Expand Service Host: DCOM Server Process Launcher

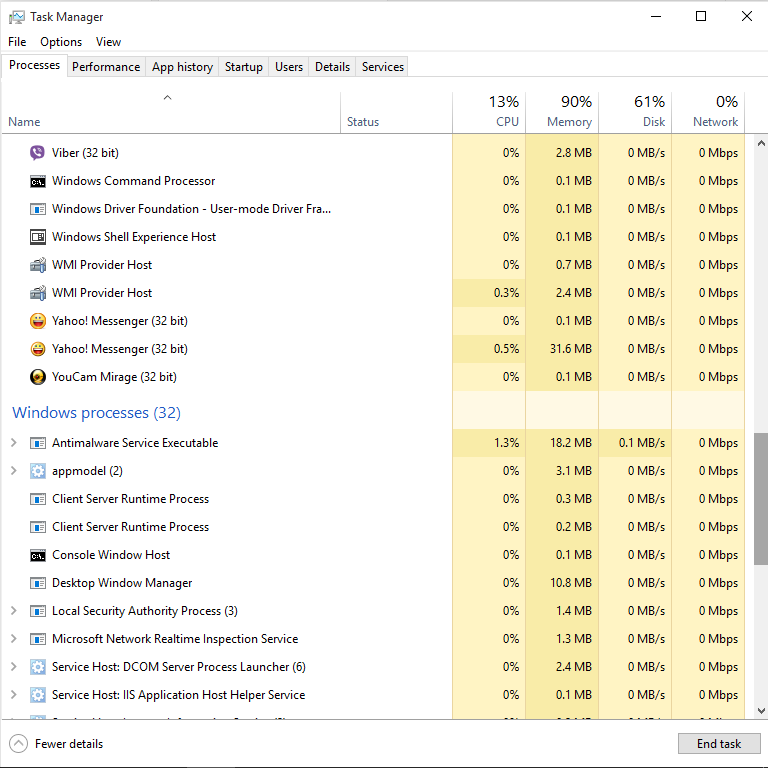pyautogui.click(x=14, y=667)
